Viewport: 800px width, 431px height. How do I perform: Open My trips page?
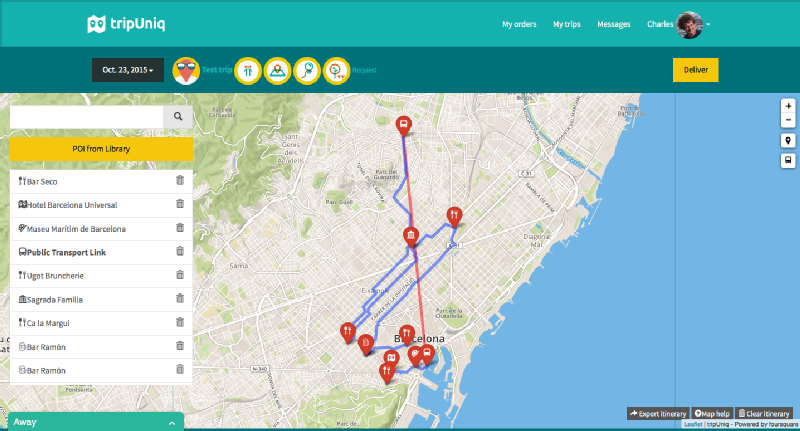pos(567,24)
